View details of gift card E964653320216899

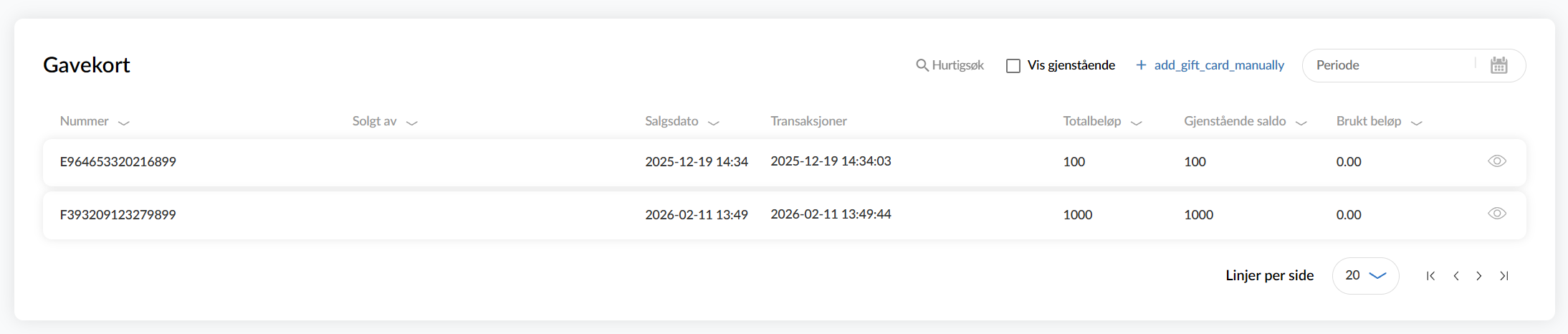(1497, 161)
